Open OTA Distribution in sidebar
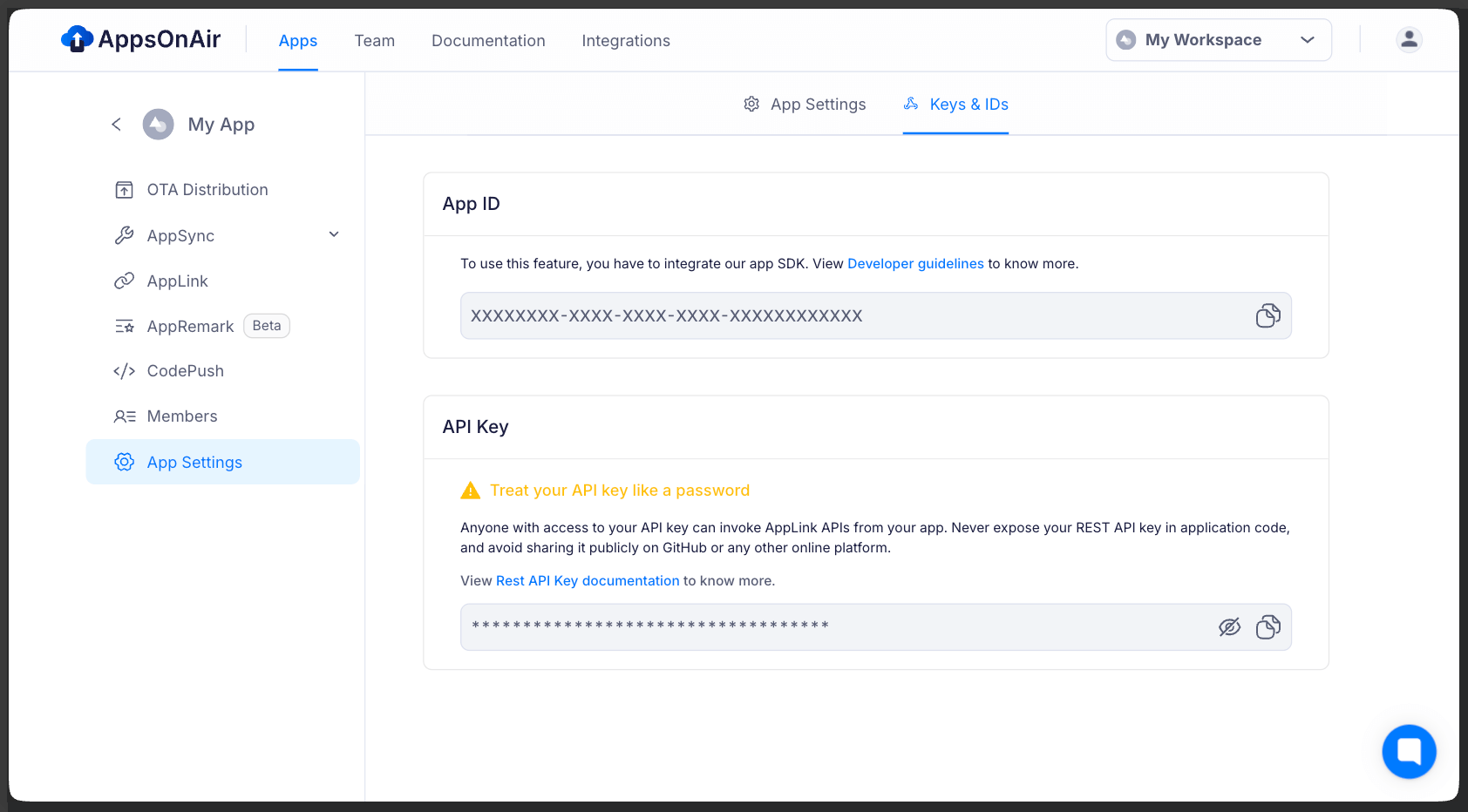Viewport: 1468px width, 812px height. click(x=207, y=190)
